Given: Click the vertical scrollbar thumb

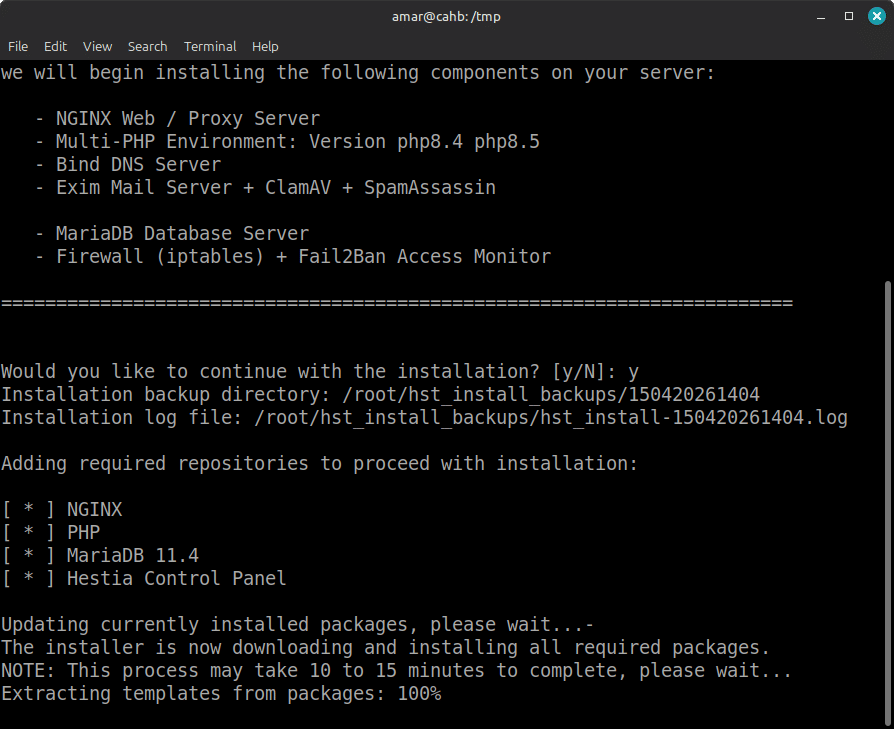Looking at the screenshot, I should point(888,504).
